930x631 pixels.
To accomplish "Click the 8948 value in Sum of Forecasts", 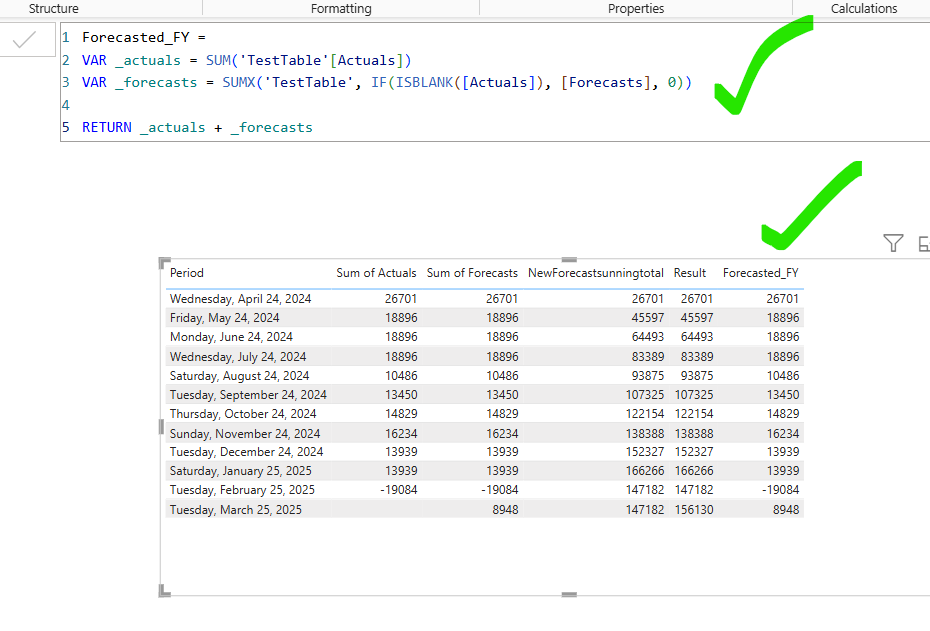I will (x=505, y=509).
